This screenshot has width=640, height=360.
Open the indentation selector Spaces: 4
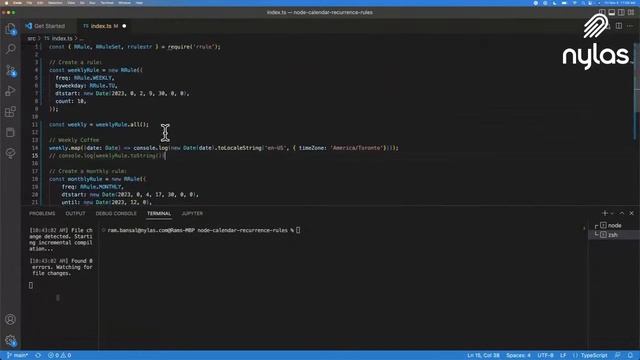click(518, 355)
